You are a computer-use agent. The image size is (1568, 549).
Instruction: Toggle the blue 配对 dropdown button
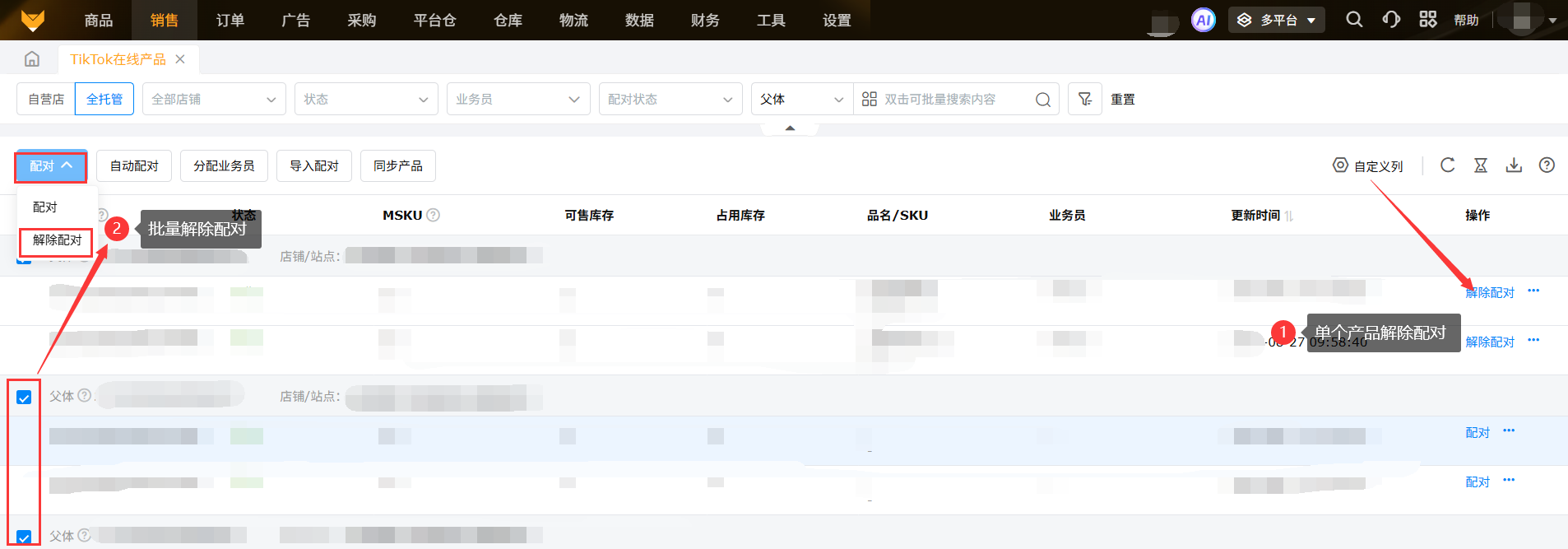click(x=51, y=166)
